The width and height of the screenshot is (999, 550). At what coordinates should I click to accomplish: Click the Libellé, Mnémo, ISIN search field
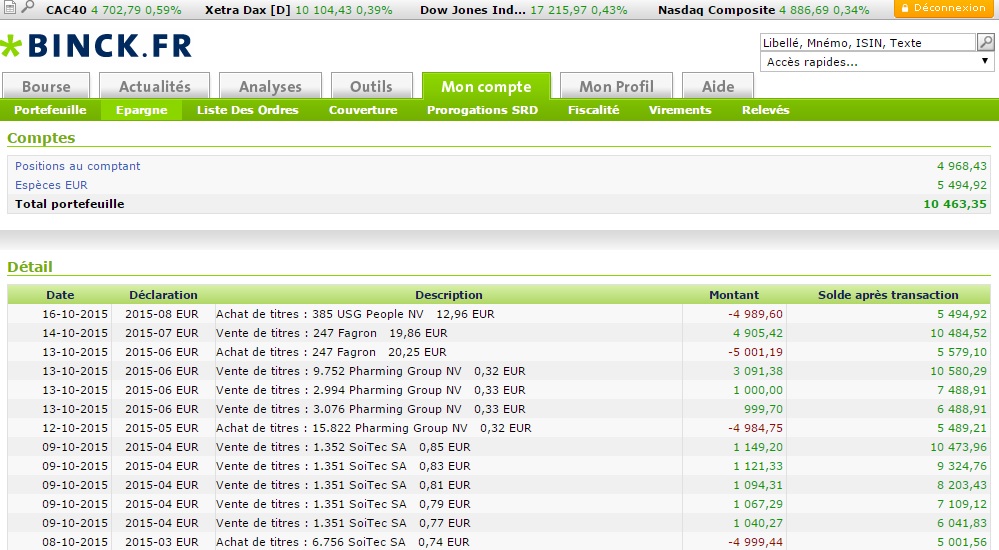click(867, 42)
